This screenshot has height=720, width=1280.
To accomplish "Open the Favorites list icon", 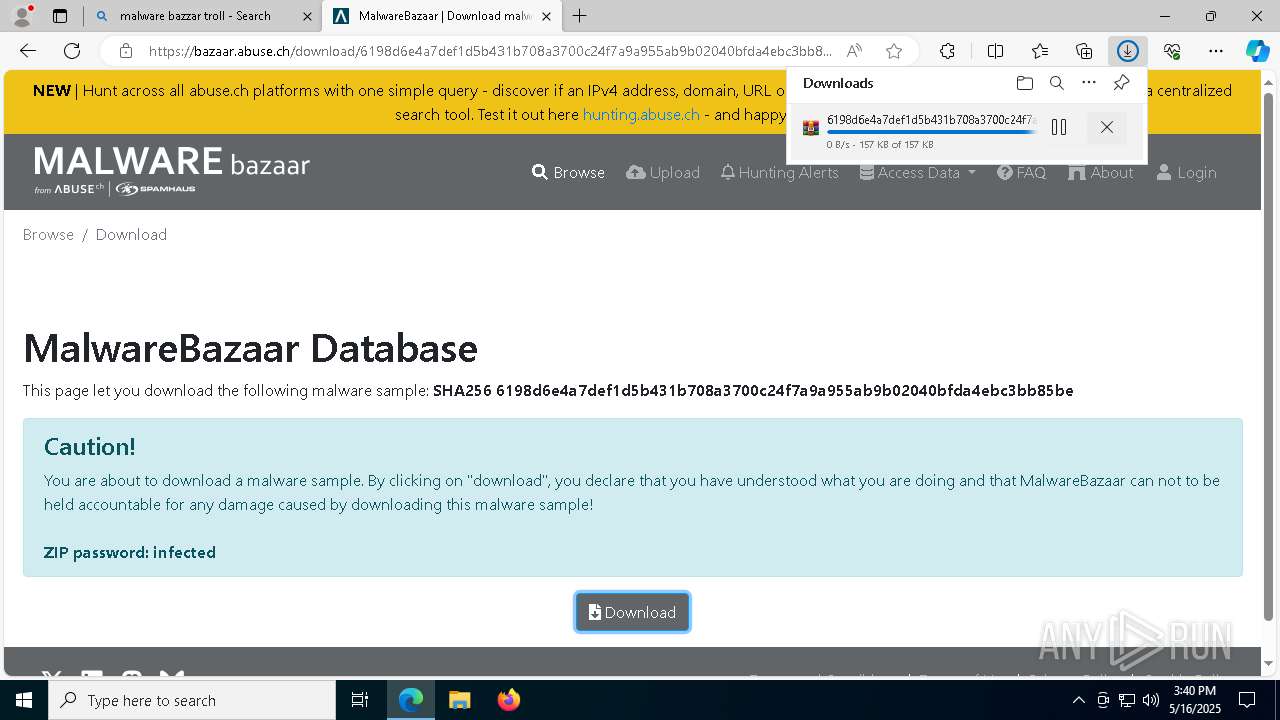I will tap(1040, 51).
